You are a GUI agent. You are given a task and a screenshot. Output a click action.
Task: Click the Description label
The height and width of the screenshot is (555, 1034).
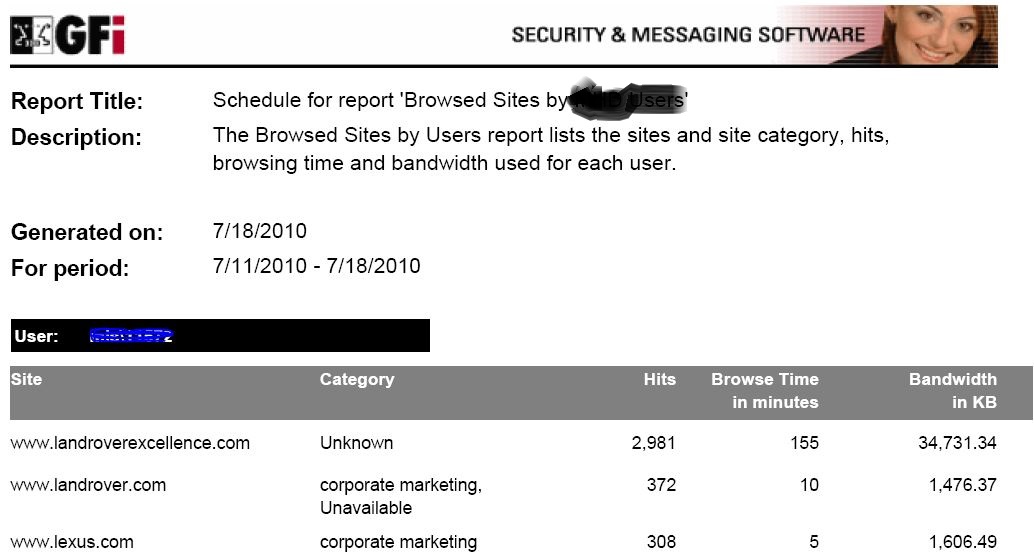click(76, 137)
